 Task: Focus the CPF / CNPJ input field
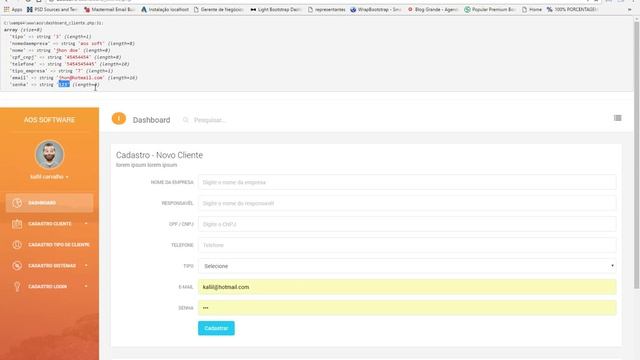point(407,224)
